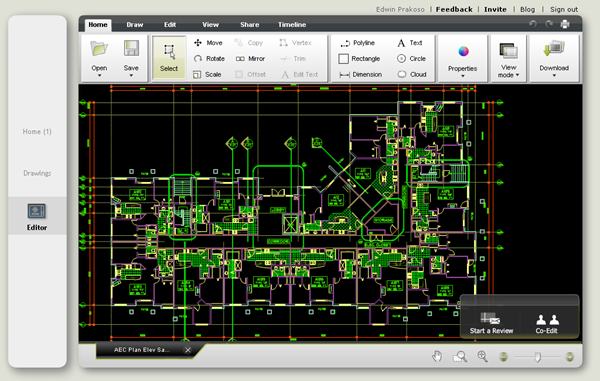
Task: Choose the Scale tool
Action: click(207, 74)
